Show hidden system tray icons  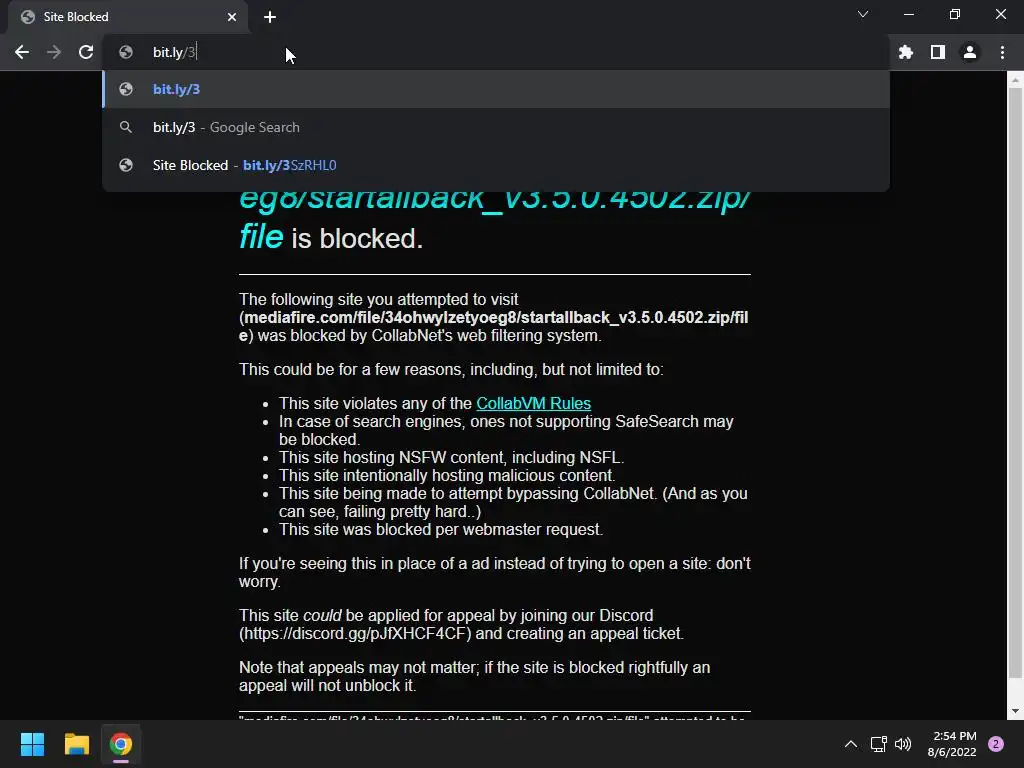point(850,744)
